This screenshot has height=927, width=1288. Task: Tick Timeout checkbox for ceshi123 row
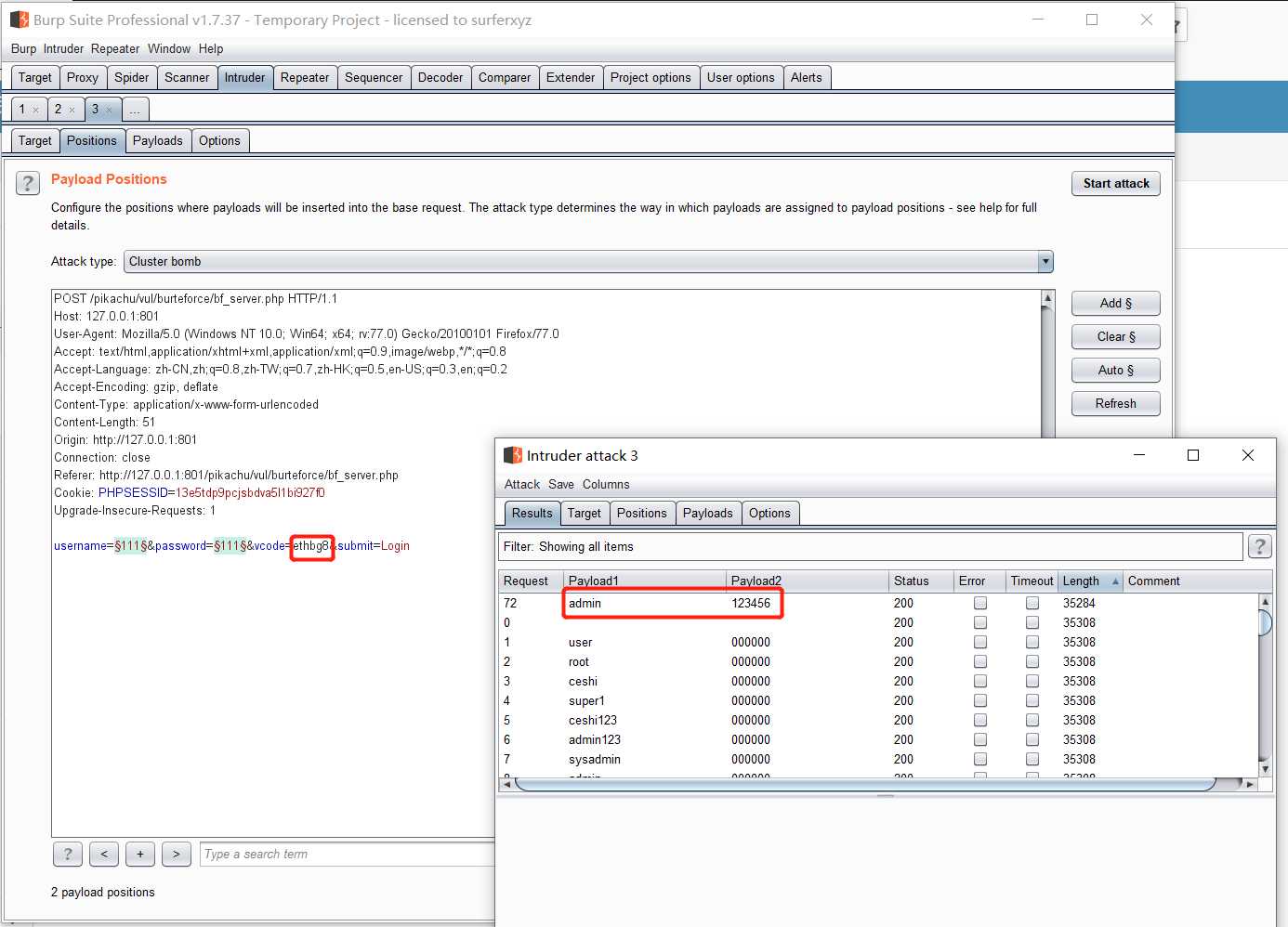(1032, 720)
